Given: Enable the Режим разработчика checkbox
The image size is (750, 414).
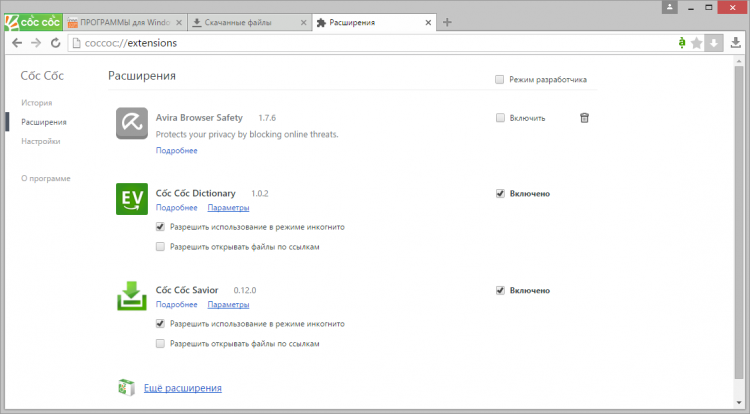Looking at the screenshot, I should [499, 80].
